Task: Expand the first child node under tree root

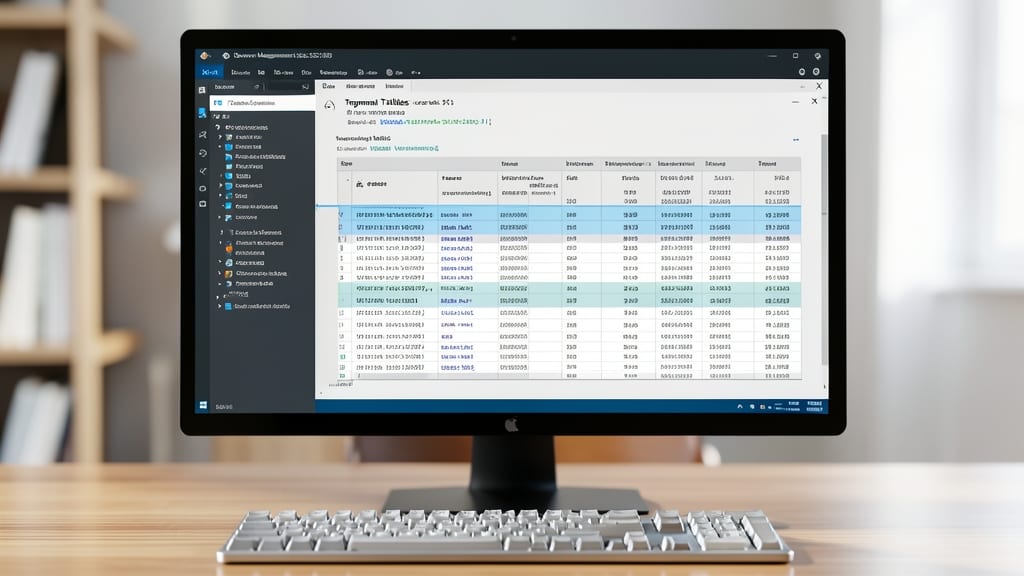Action: click(220, 137)
